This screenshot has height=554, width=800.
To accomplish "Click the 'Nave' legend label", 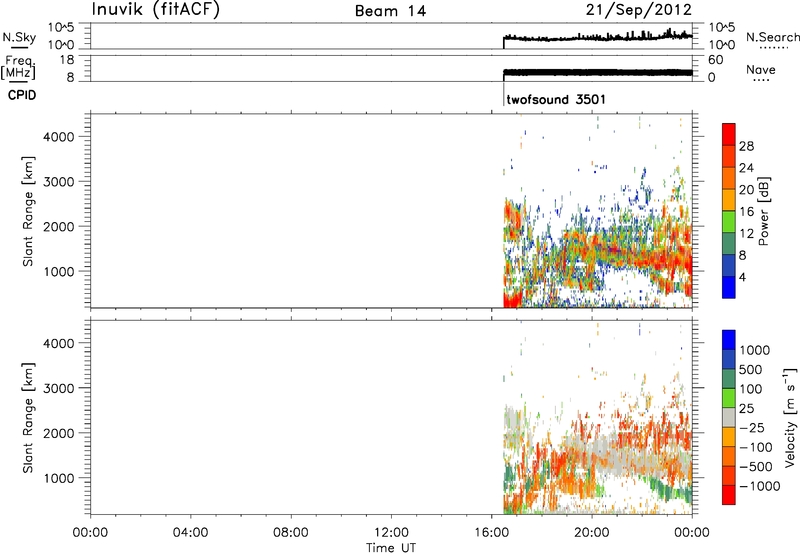I will click(761, 70).
